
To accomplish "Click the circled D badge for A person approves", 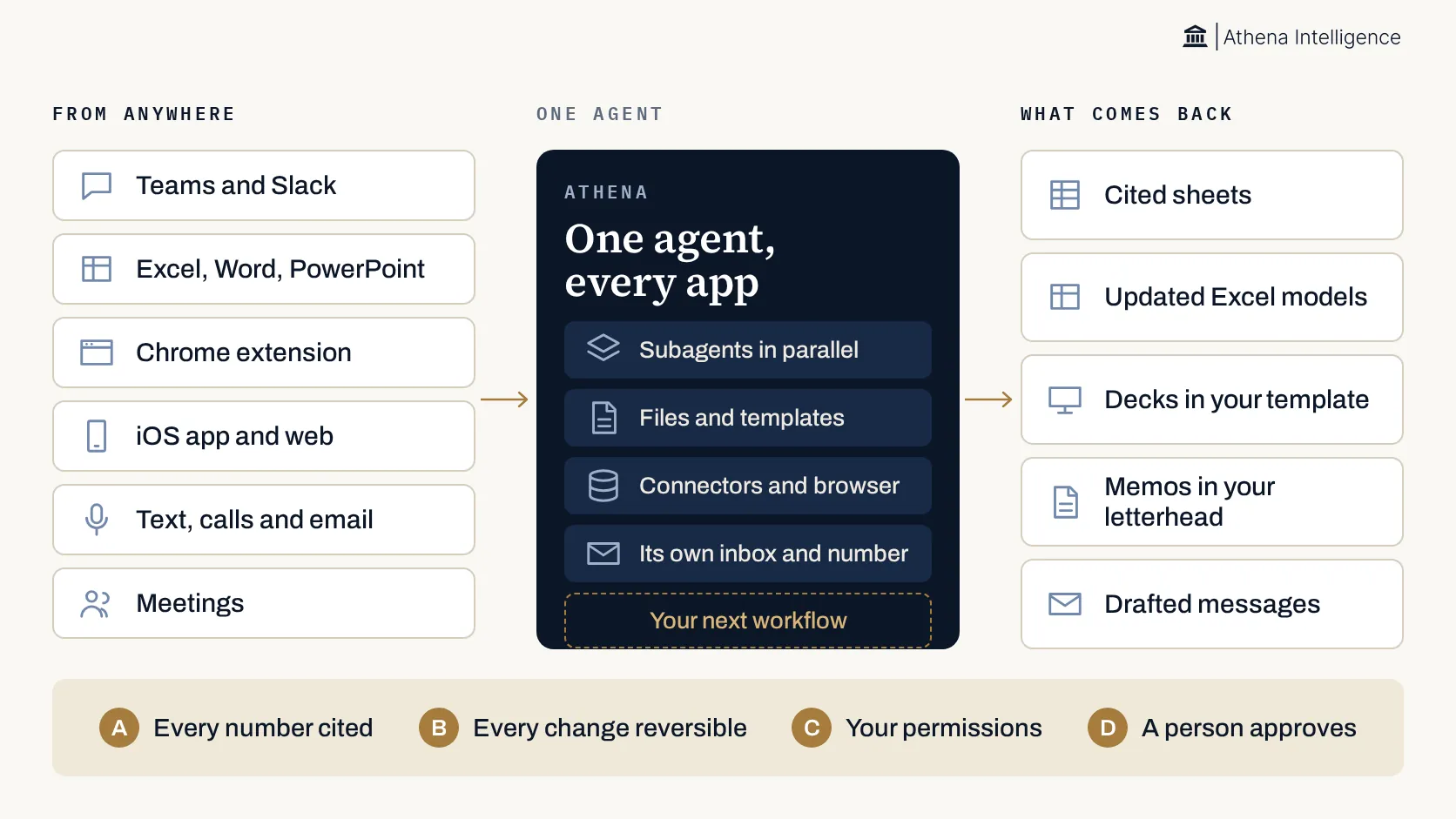I will tap(1108, 728).
